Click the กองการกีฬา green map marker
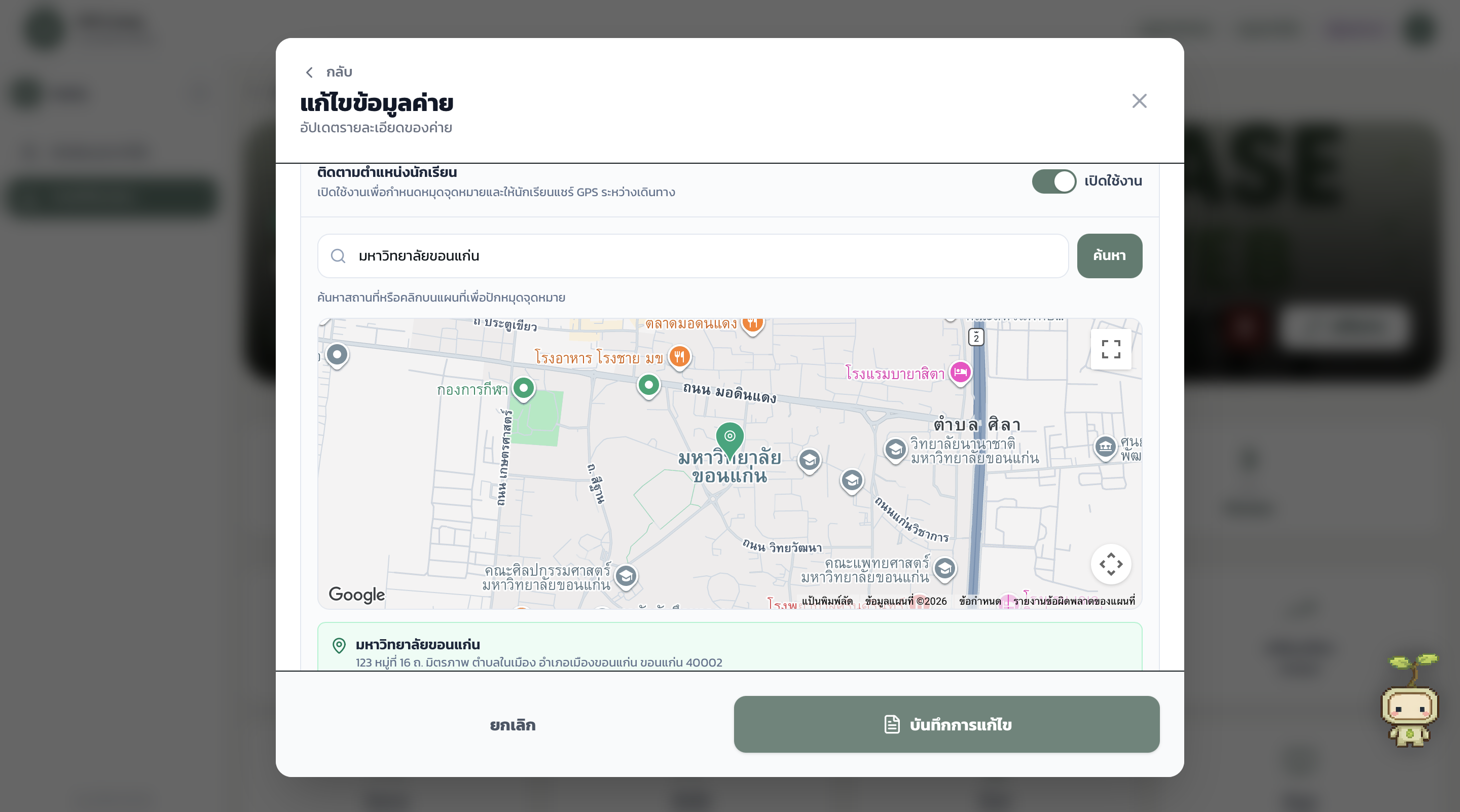The height and width of the screenshot is (812, 1460). [524, 389]
